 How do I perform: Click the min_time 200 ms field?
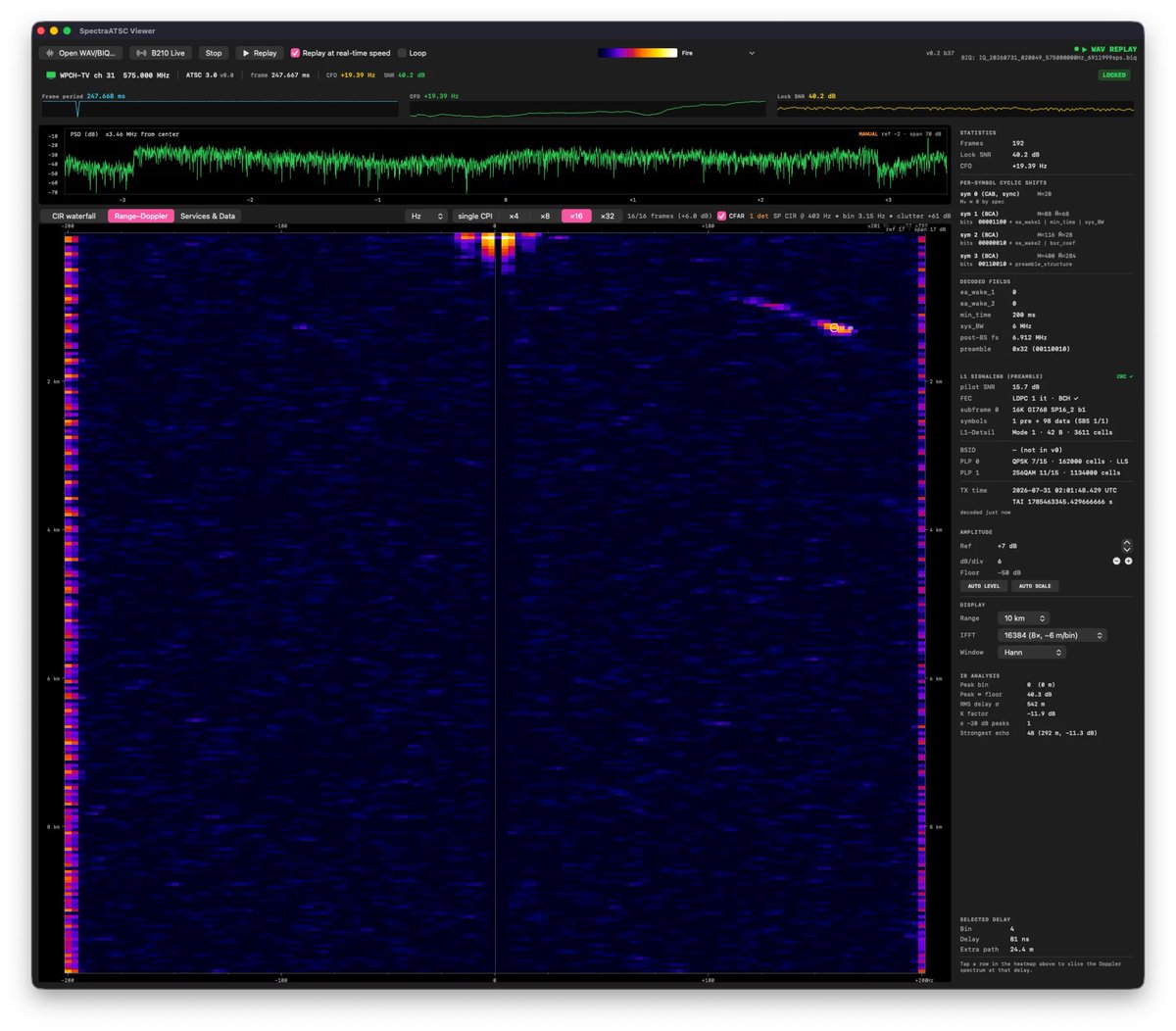coord(998,315)
